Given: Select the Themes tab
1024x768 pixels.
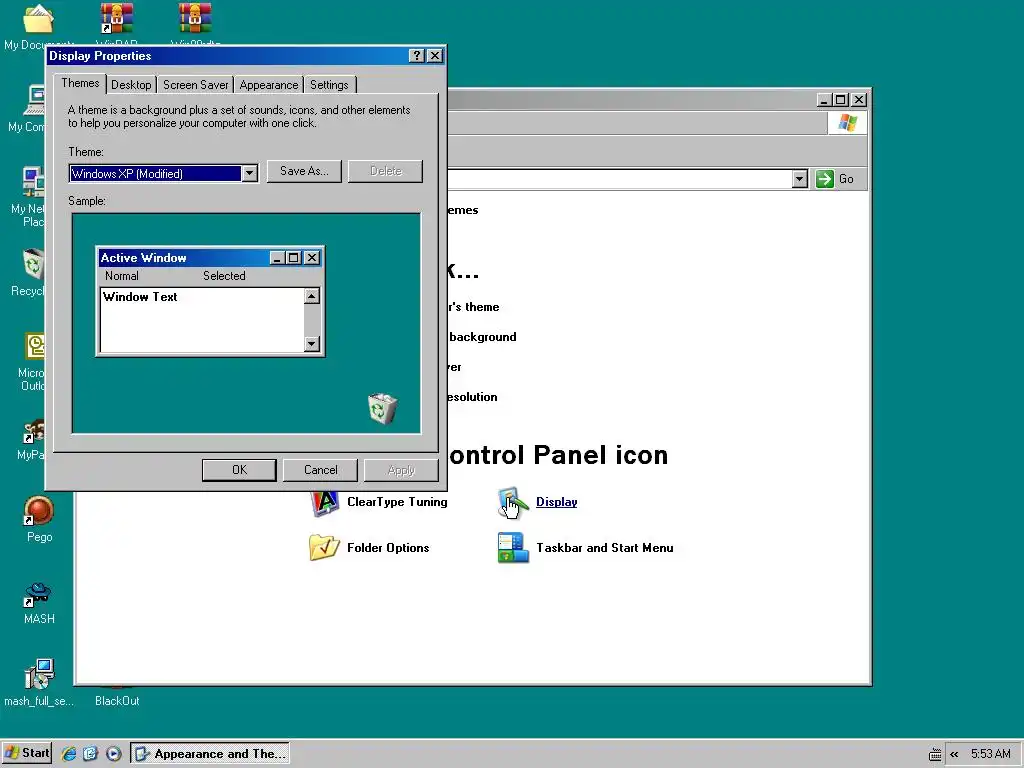Looking at the screenshot, I should point(80,83).
